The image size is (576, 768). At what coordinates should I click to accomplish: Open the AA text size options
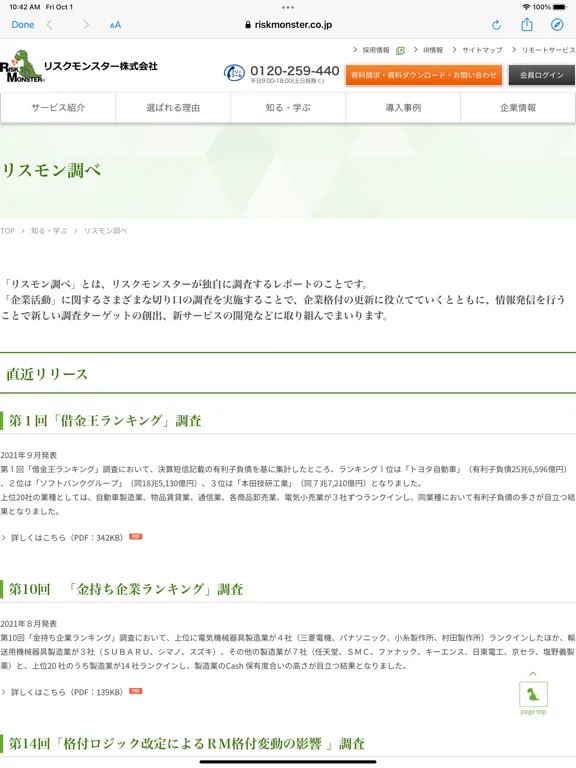click(115, 25)
